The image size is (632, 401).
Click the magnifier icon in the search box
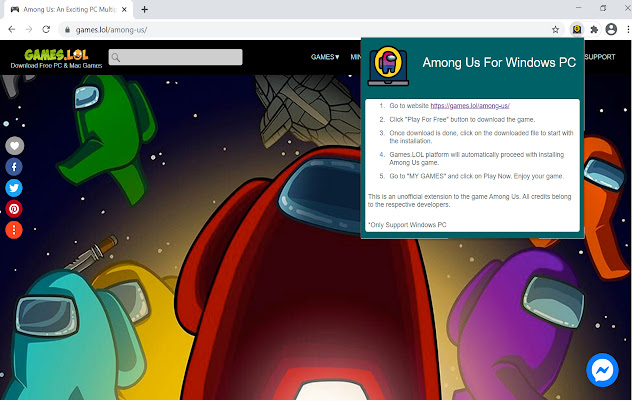pos(116,57)
